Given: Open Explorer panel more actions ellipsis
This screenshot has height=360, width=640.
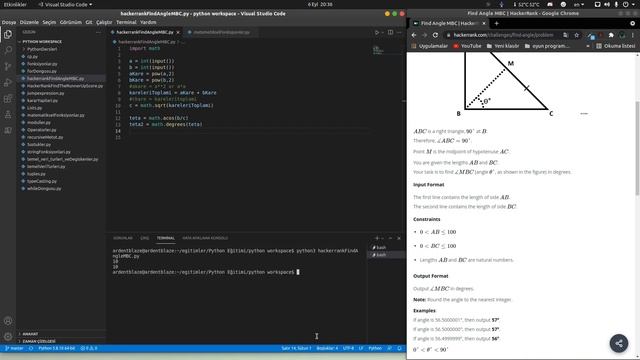Looking at the screenshot, I should [98, 32].
